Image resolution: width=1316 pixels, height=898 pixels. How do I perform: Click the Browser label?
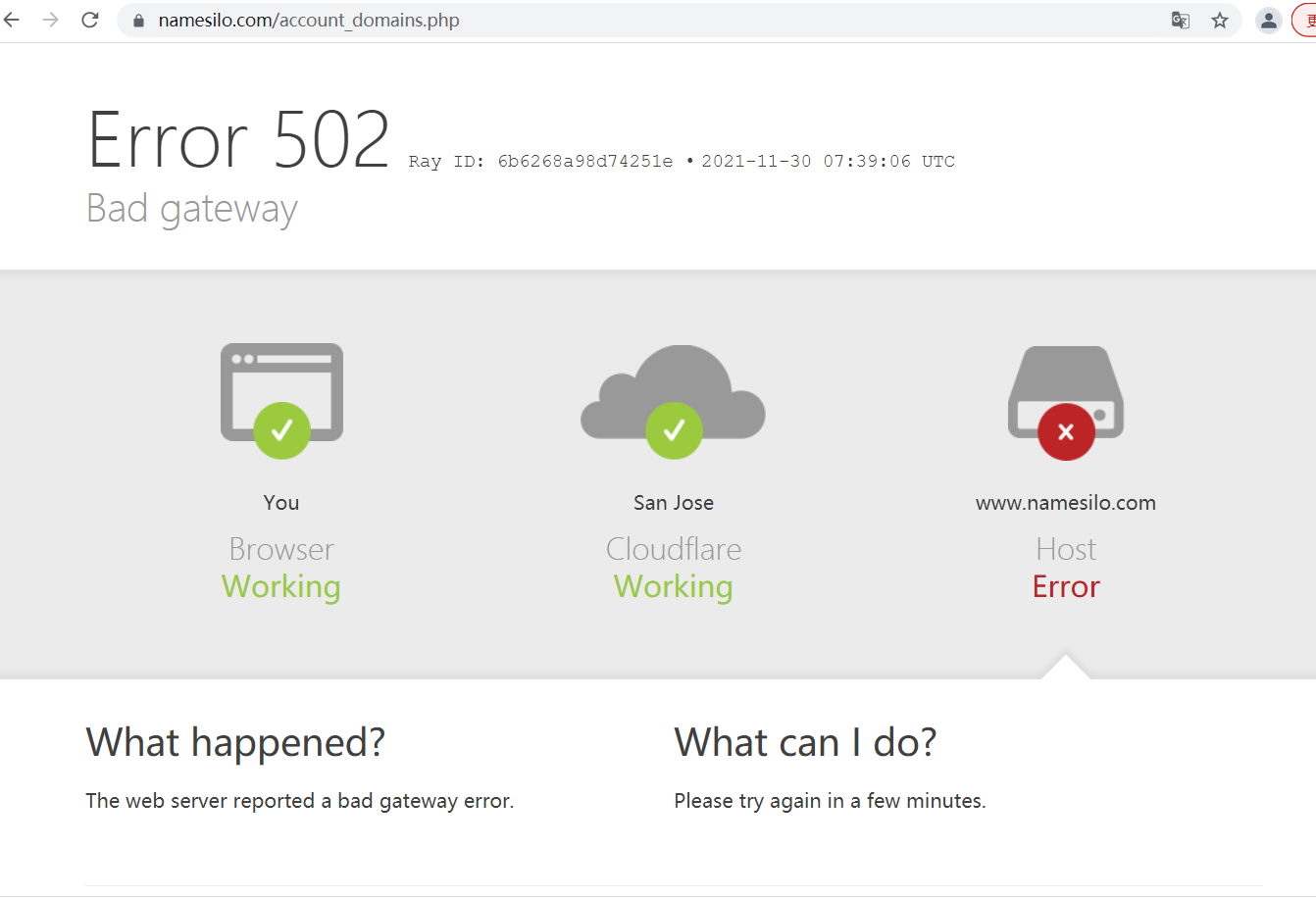281,549
